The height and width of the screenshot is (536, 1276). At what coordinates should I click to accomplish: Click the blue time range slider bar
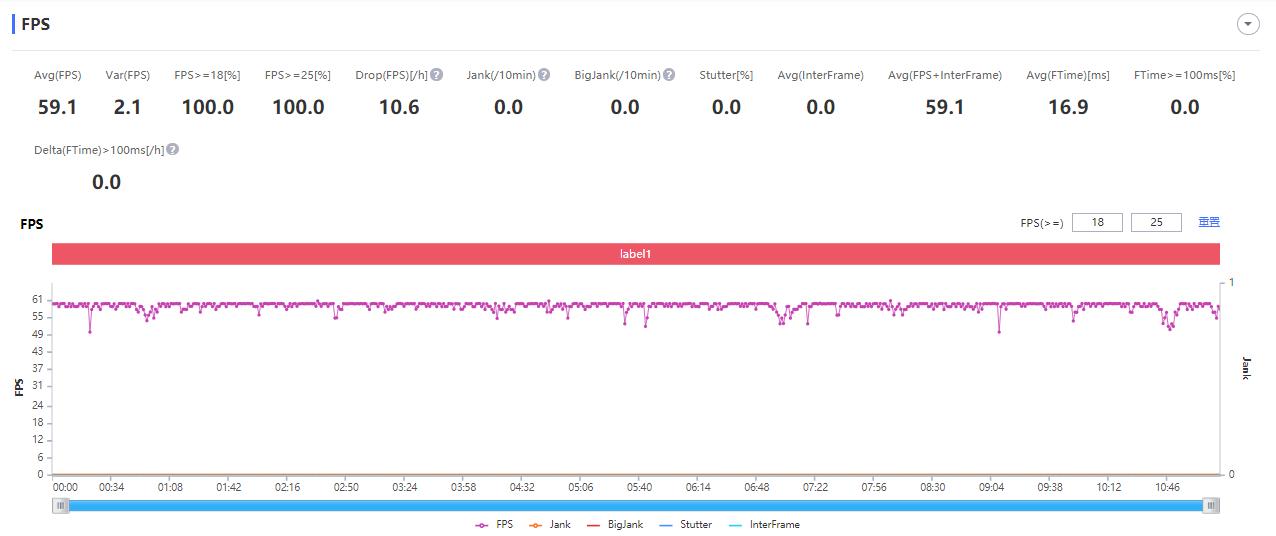636,506
